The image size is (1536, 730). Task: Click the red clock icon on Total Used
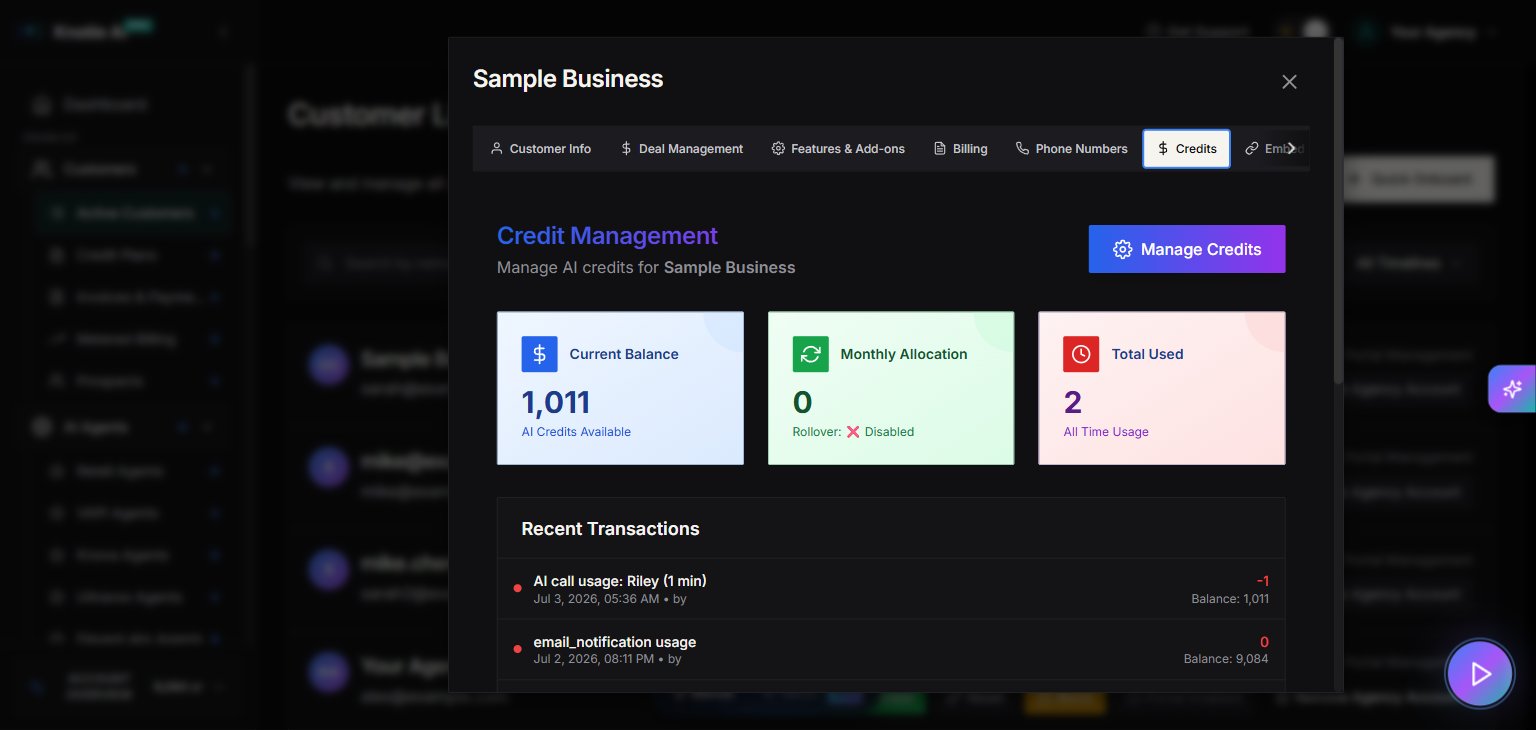1081,354
